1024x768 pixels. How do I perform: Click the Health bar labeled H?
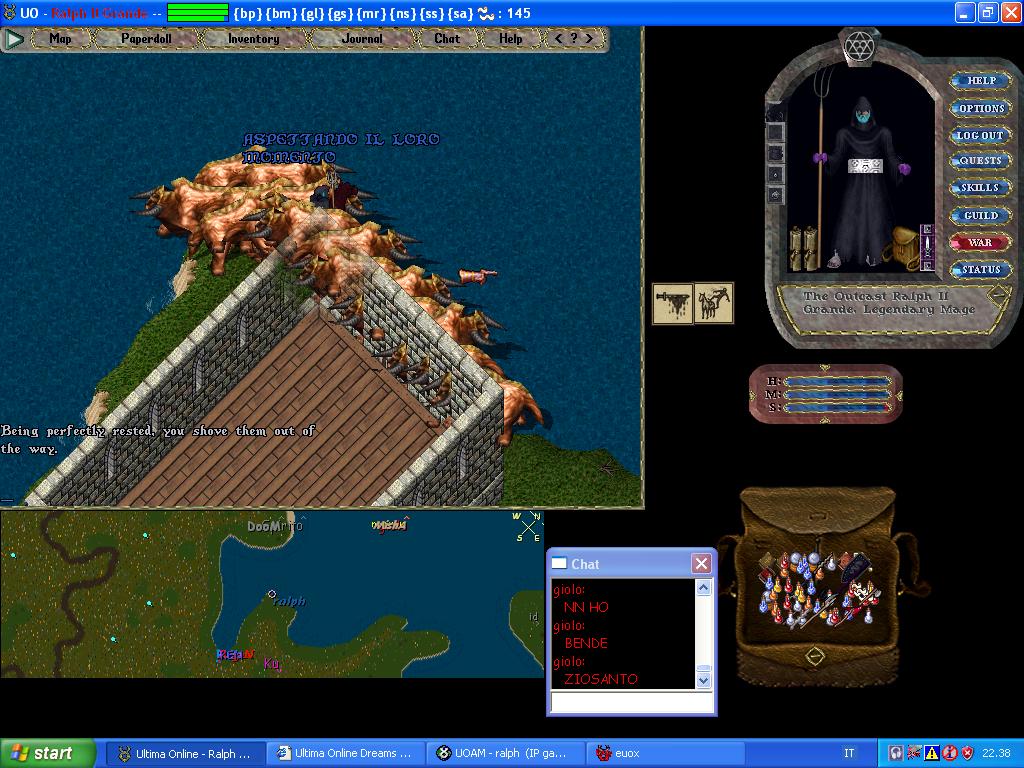coord(838,381)
